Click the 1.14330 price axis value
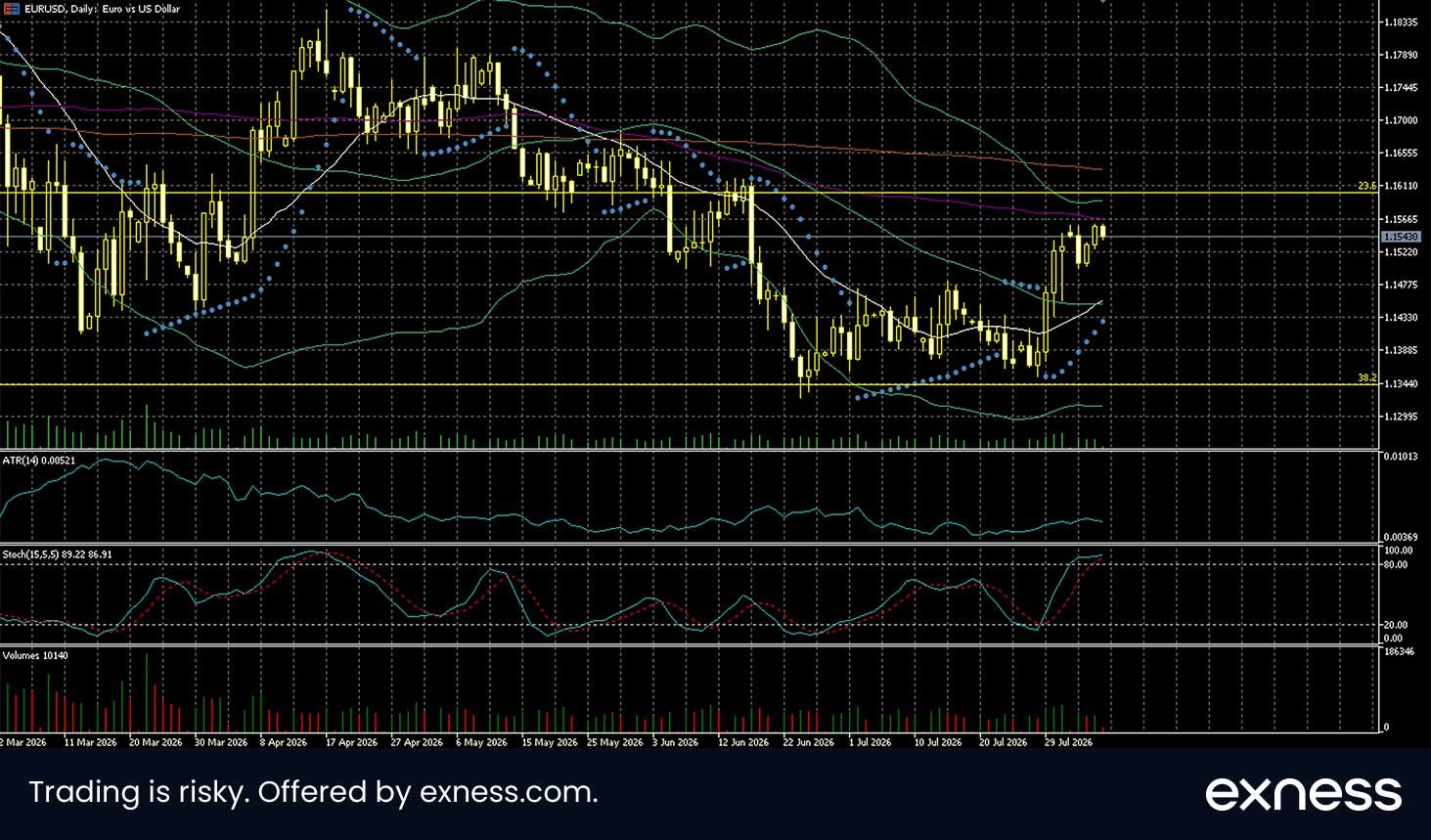The image size is (1431, 840). click(1401, 318)
